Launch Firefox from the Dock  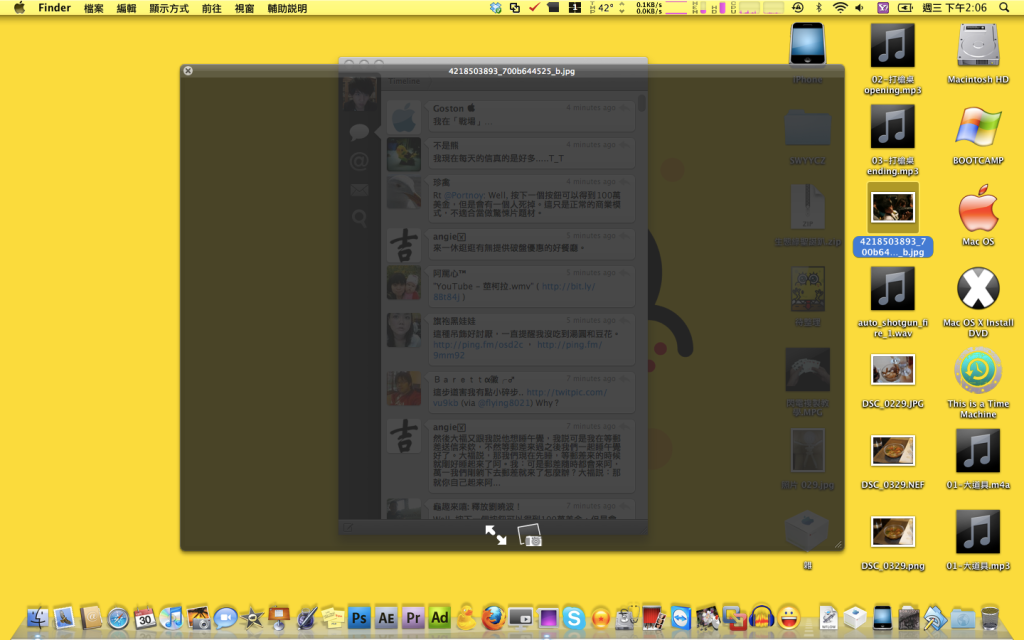[493, 617]
